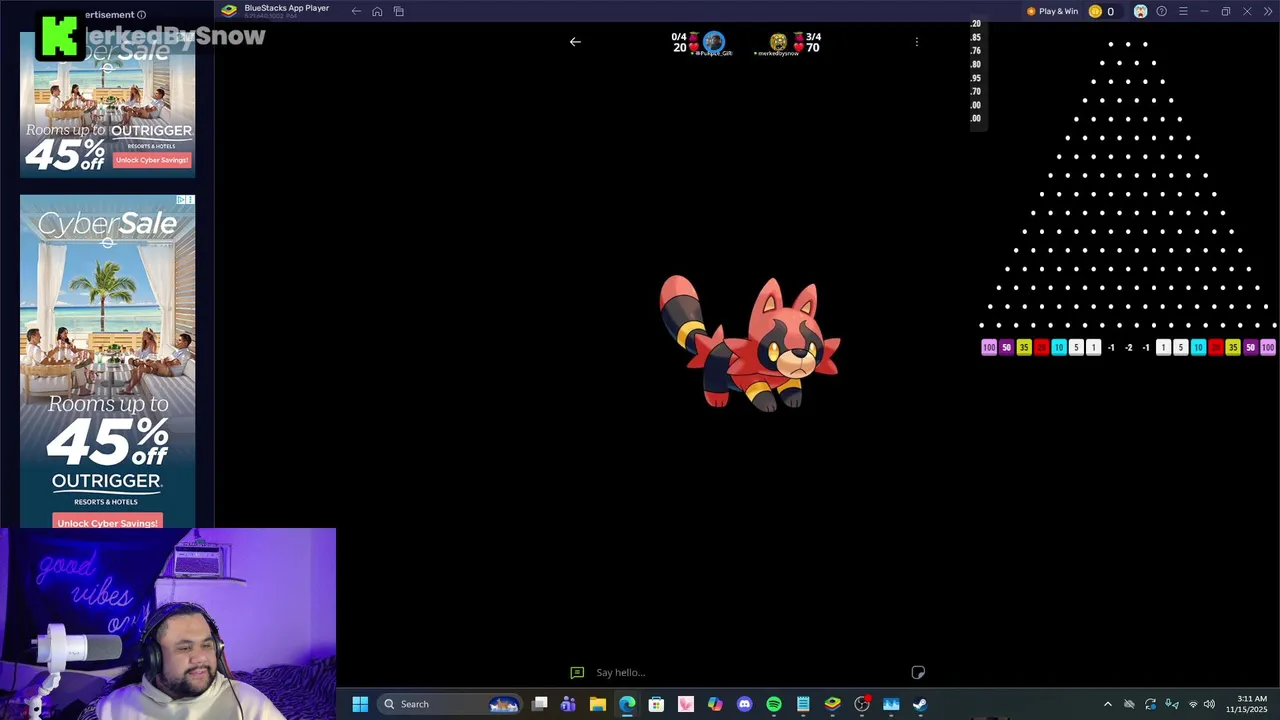This screenshot has width=1280, height=720.
Task: Expand the BlueStacks side toolbar chevrons
Action: point(1267,11)
